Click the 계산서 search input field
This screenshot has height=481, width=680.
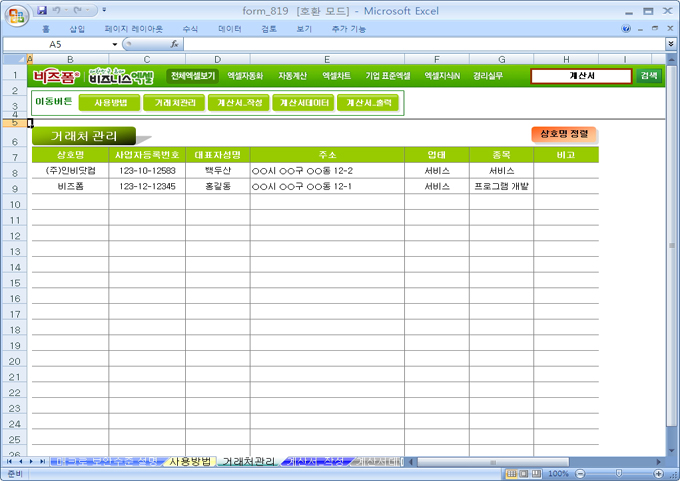coord(581,76)
